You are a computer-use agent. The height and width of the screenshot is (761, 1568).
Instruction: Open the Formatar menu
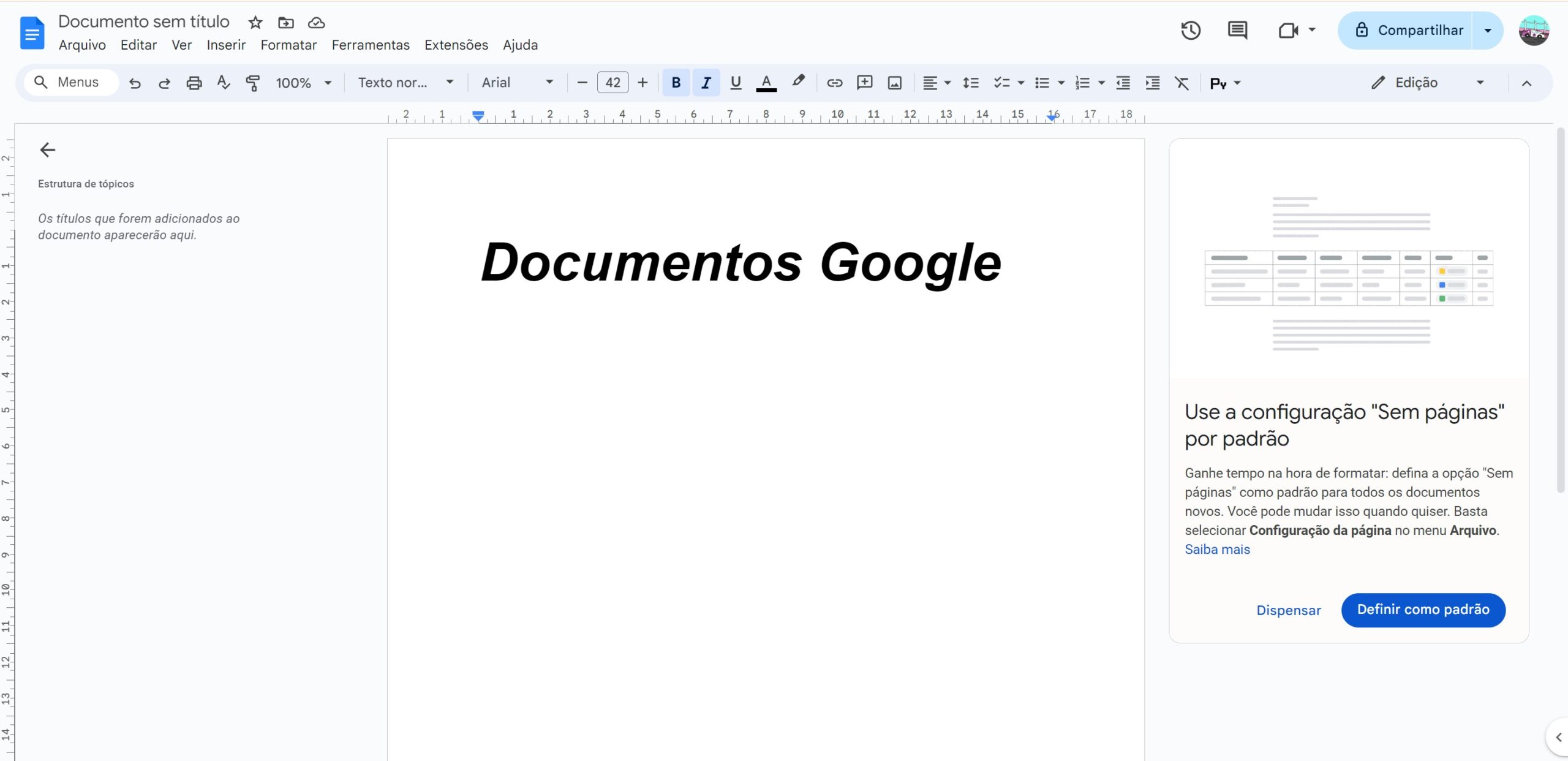(x=288, y=45)
